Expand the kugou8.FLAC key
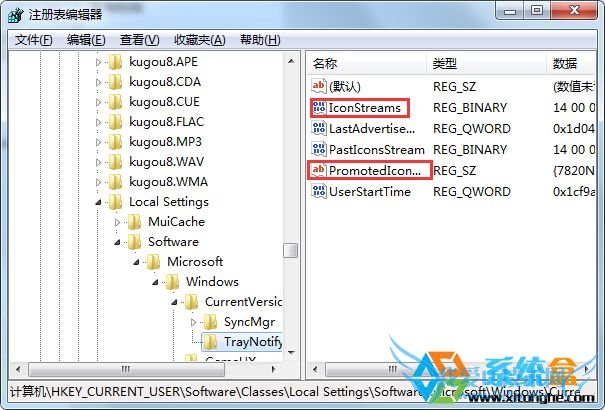605x410 pixels. 98,122
